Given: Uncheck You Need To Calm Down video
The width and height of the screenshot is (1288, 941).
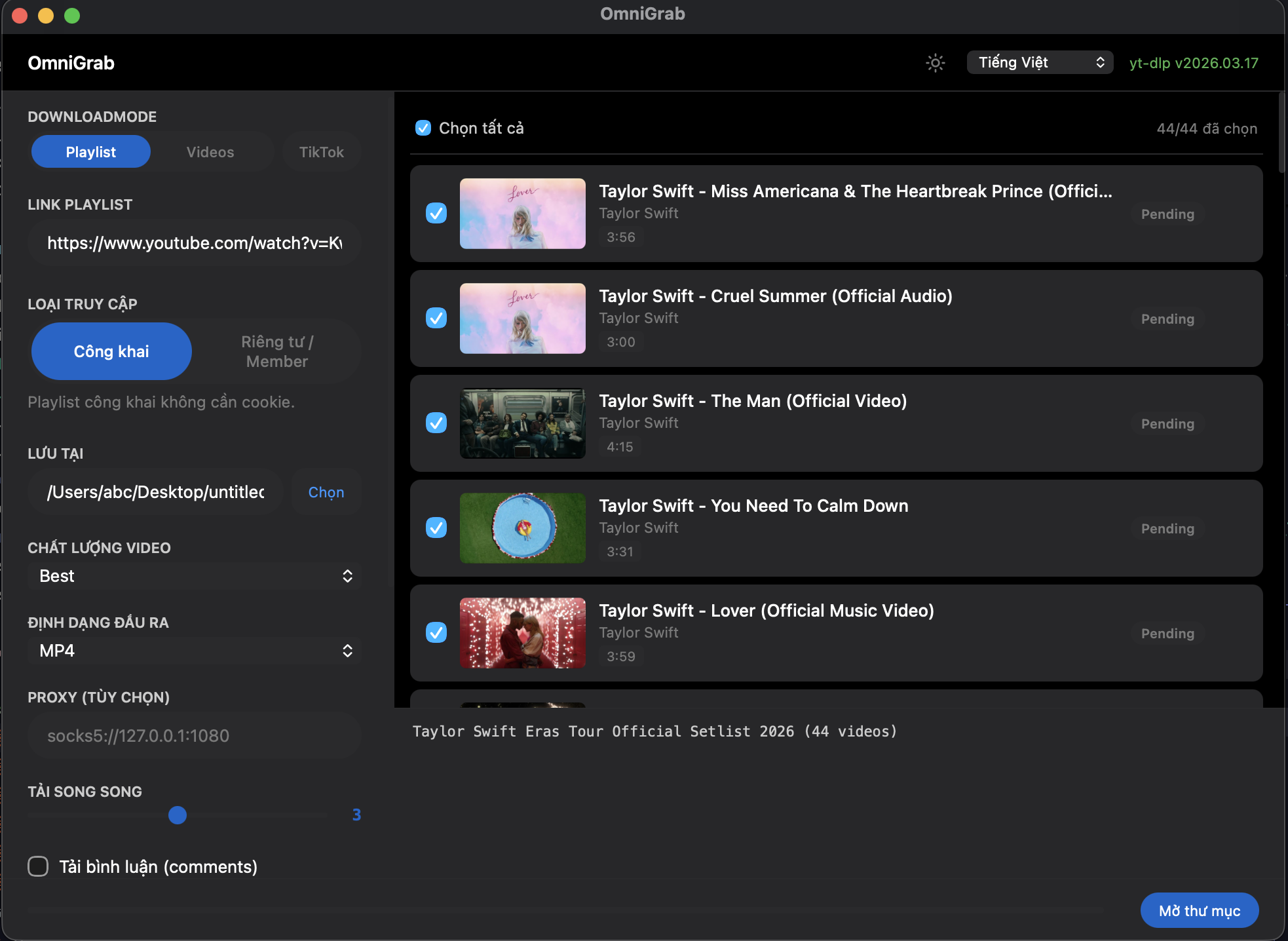Looking at the screenshot, I should [436, 528].
